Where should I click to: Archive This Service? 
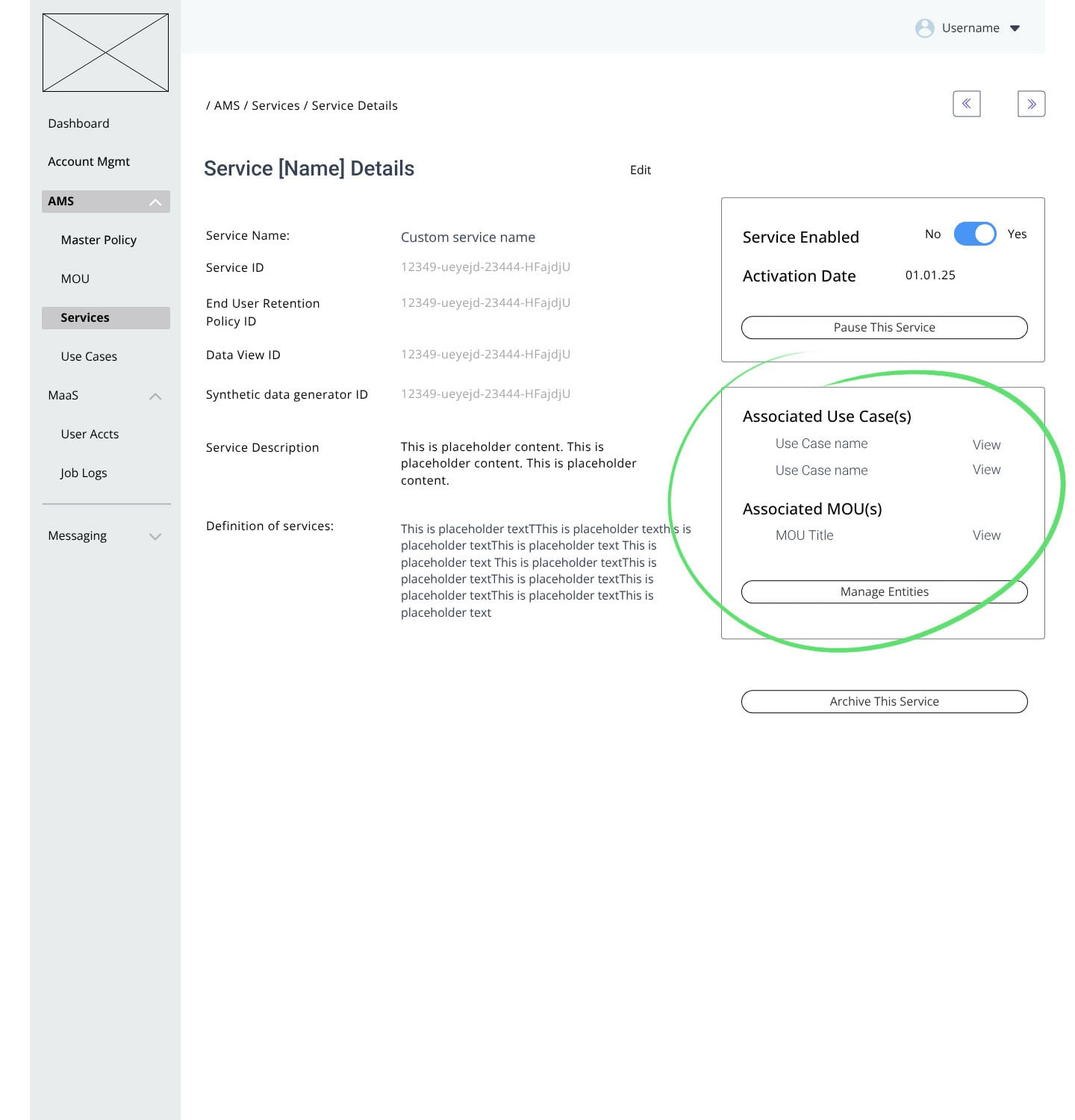pyautogui.click(x=884, y=701)
